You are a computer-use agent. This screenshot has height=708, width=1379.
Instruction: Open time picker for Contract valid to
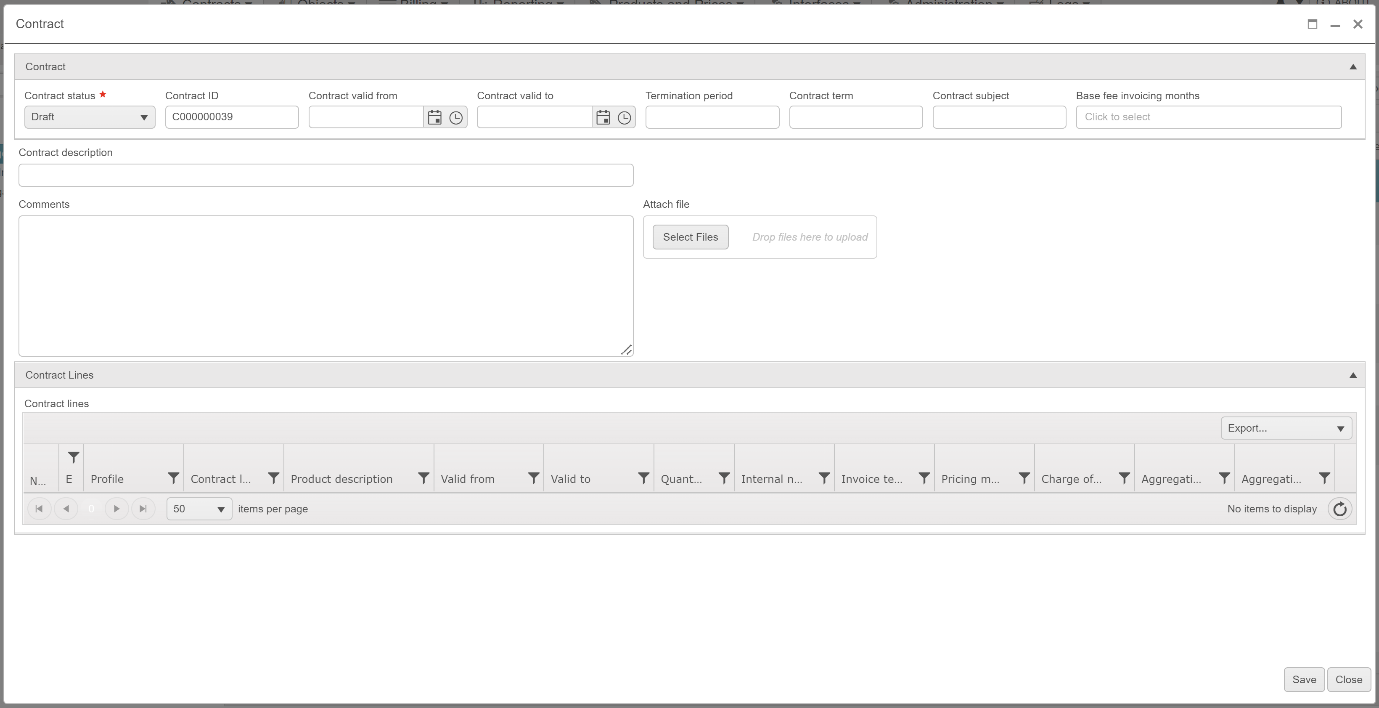pyautogui.click(x=625, y=118)
